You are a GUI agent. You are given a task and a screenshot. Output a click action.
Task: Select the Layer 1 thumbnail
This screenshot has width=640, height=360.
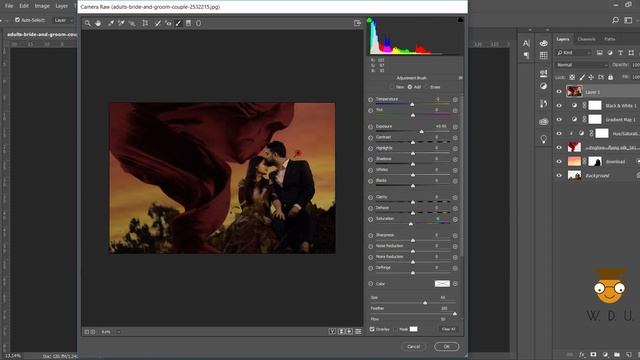pyautogui.click(x=574, y=91)
